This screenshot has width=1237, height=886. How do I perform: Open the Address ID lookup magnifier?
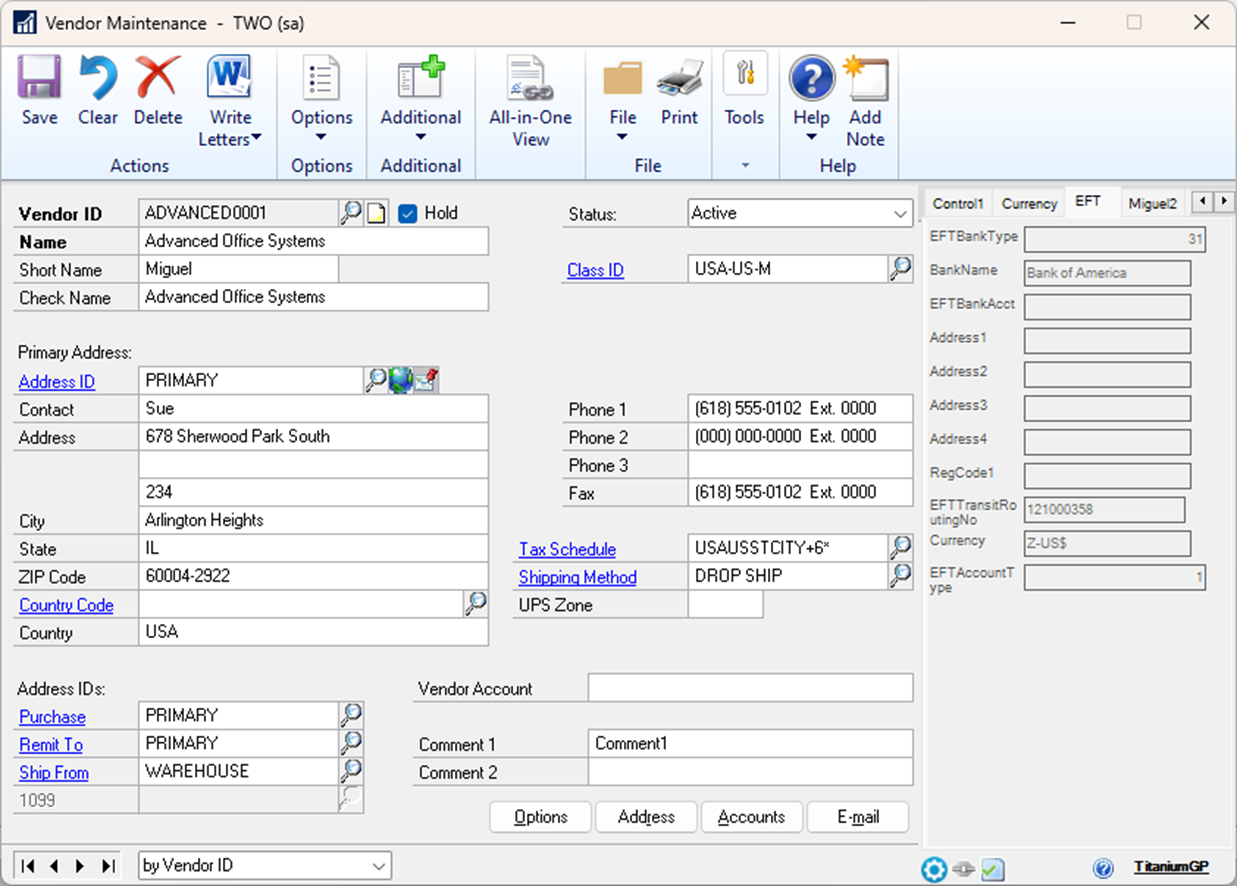375,380
